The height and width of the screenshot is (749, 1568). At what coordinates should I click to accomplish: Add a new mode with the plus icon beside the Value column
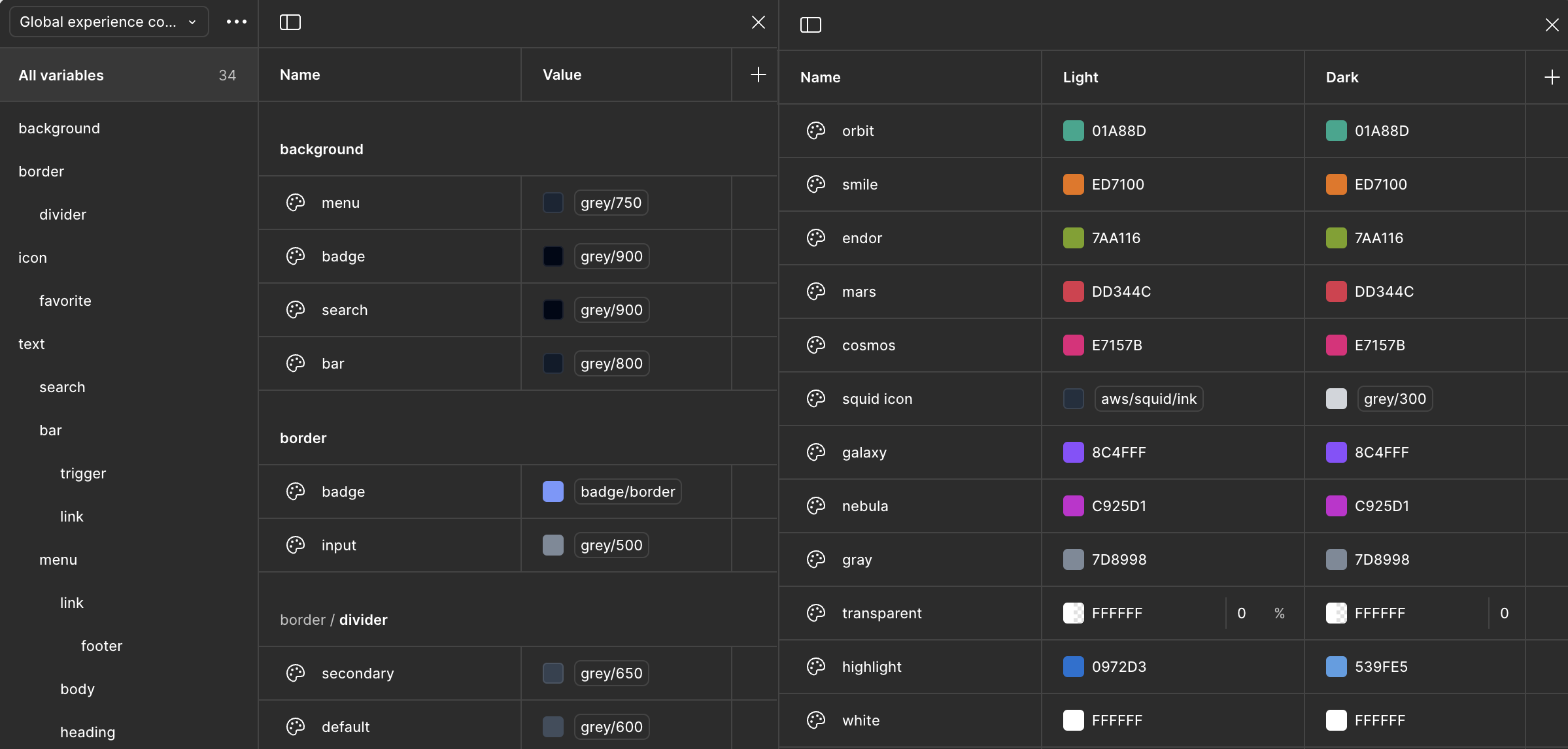[x=758, y=75]
